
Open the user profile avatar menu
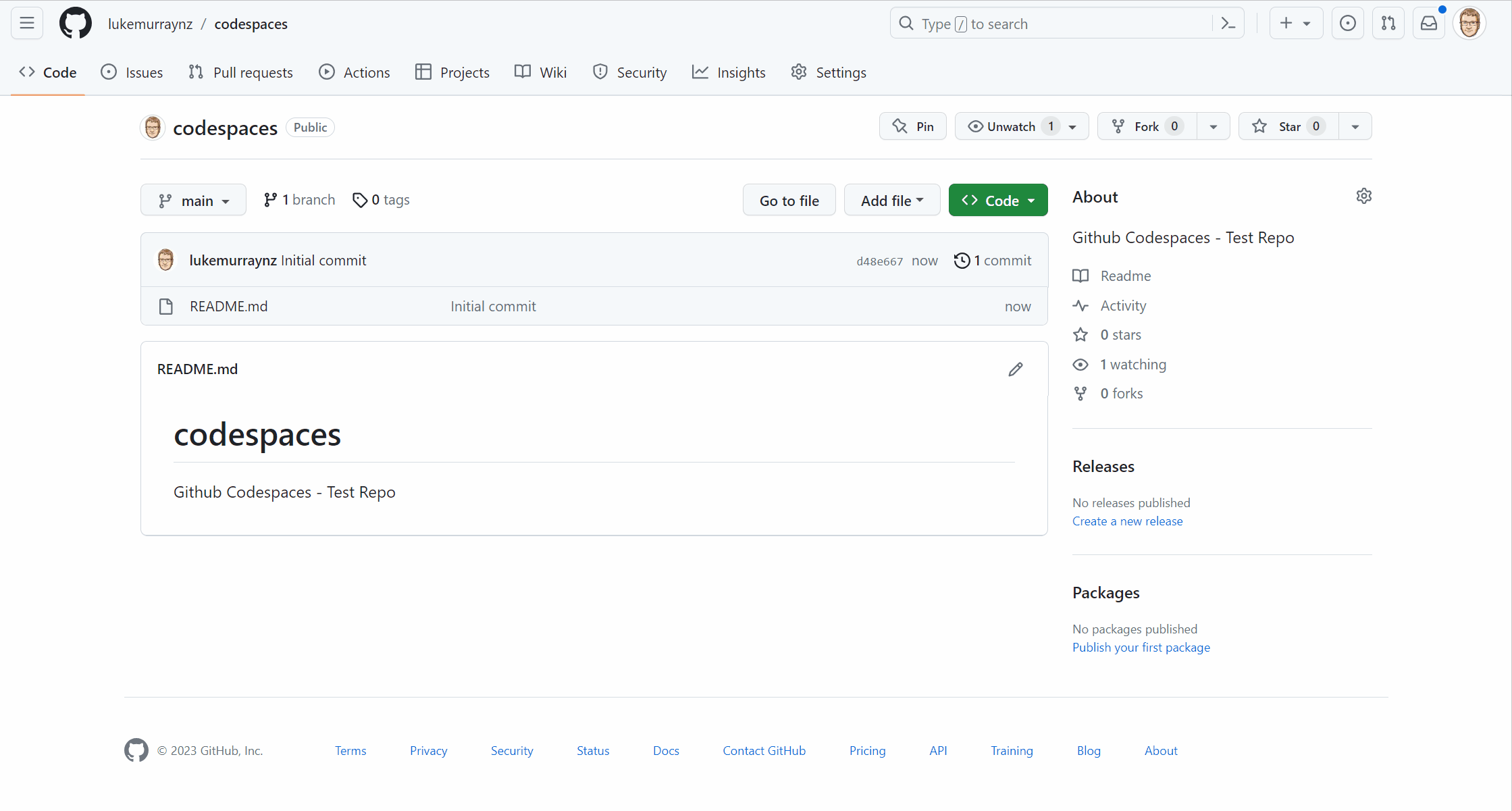[1469, 24]
